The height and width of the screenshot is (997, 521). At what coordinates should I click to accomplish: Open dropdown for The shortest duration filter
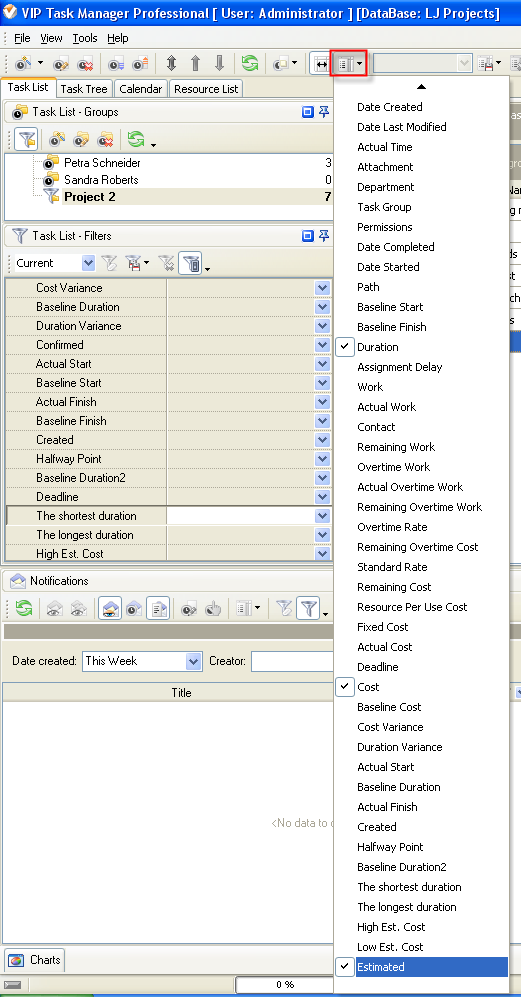tap(323, 516)
